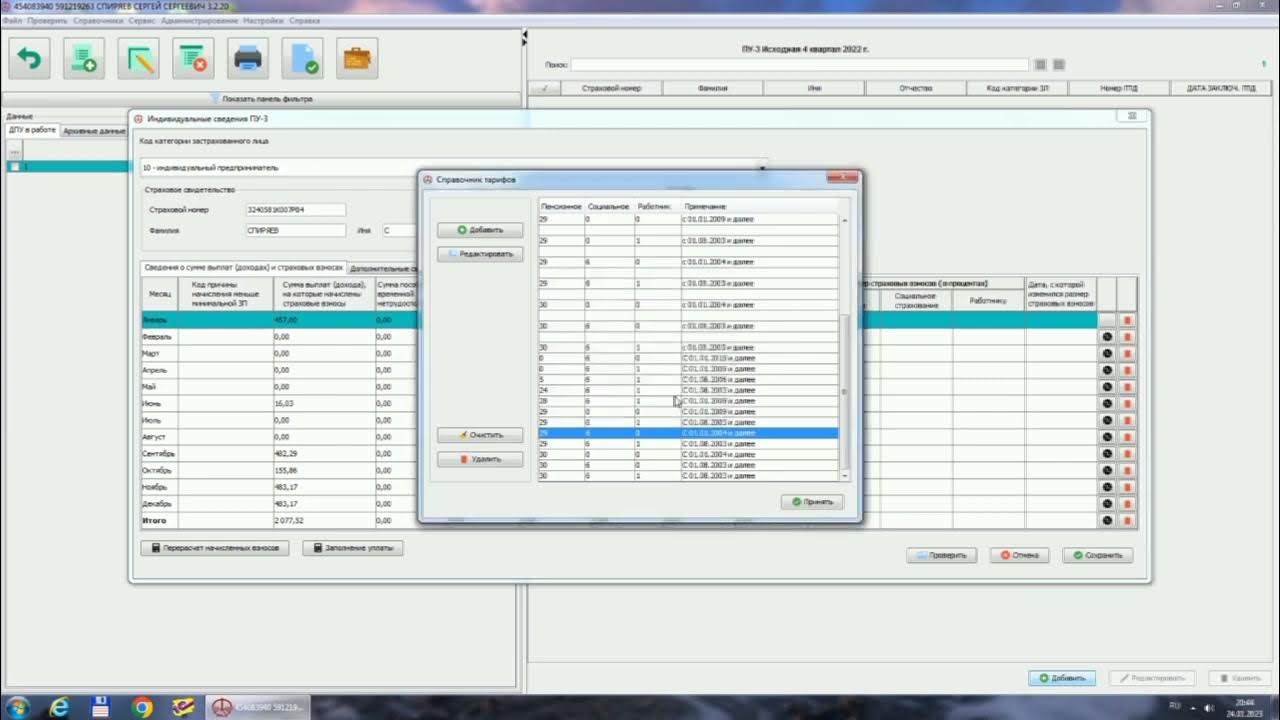This screenshot has width=1280, height=720.
Task: Delete tariff in the Апрель row
Action: [x=1127, y=370]
